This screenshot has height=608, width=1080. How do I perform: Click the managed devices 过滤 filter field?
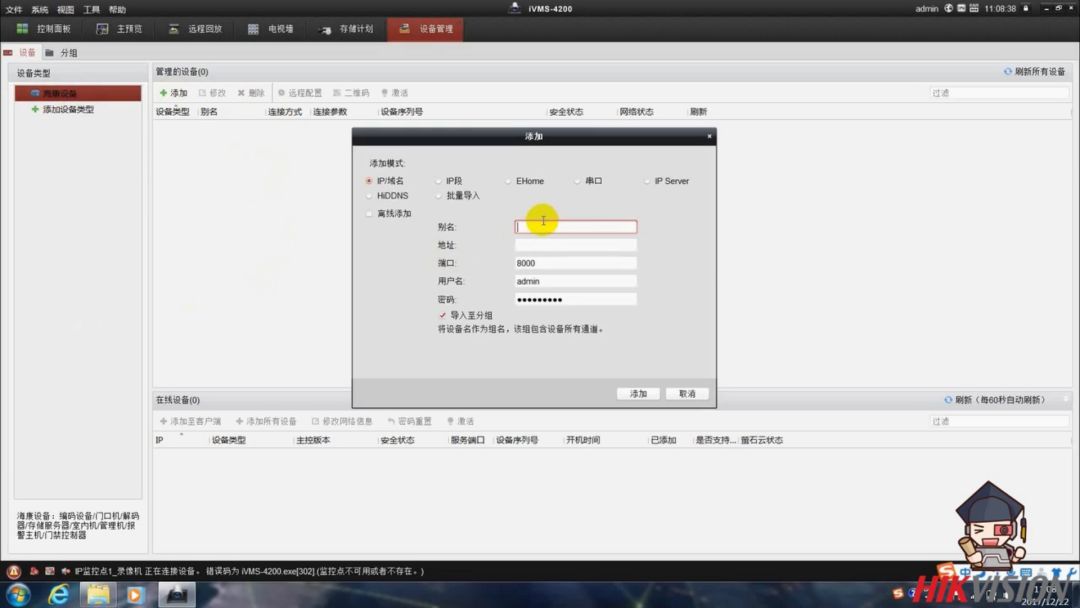999,93
